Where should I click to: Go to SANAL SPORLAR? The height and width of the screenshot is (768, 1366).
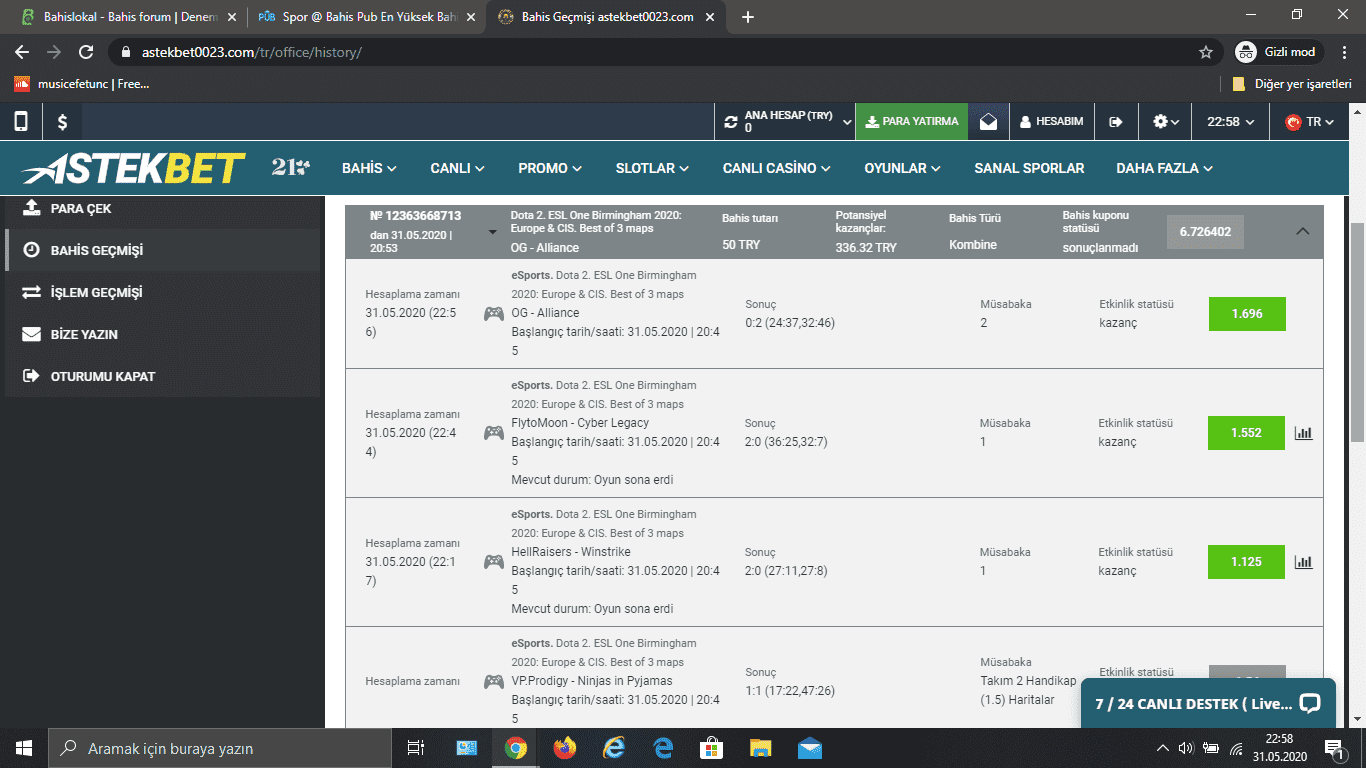1029,168
